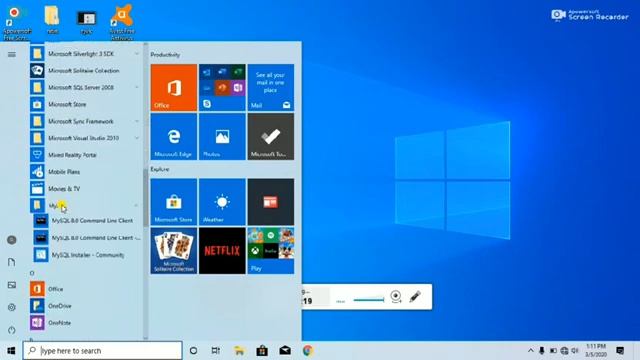
Task: Open network settings tray icon
Action: coord(564,350)
